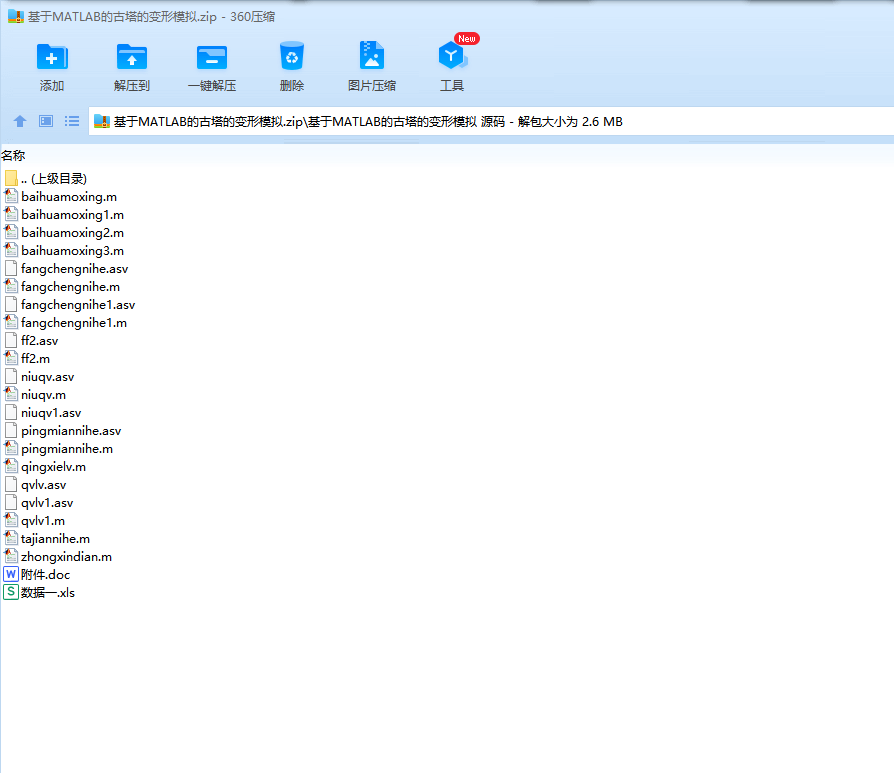Click the MATLAB file icon beside ff2.m

(x=11, y=358)
